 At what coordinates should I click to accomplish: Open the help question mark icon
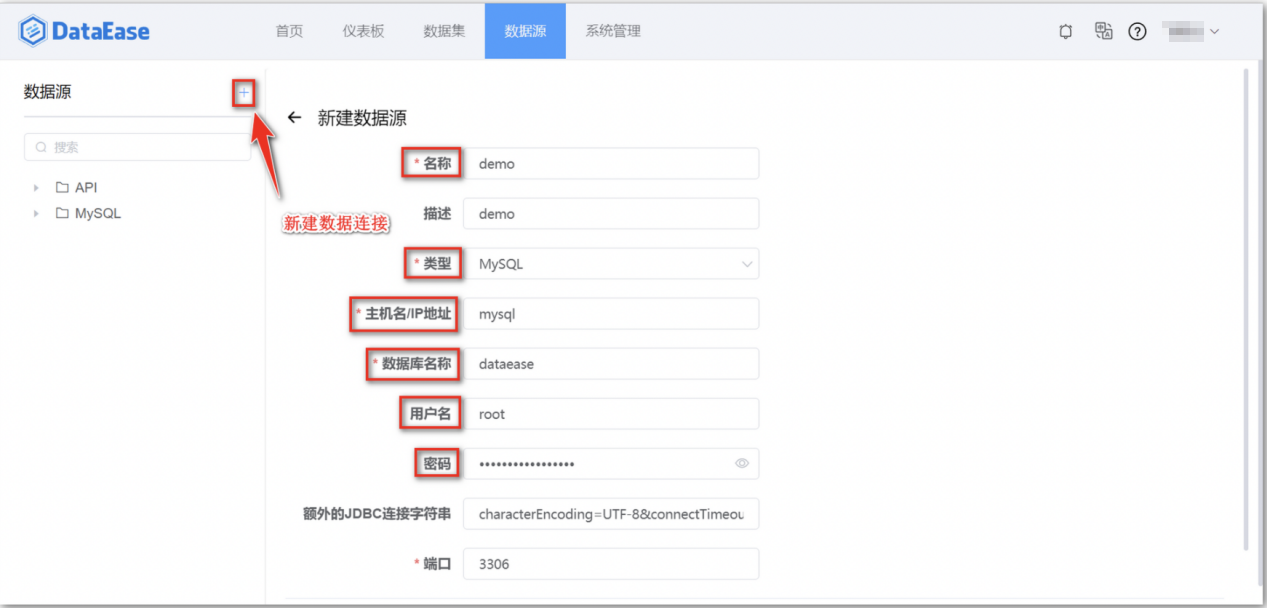pyautogui.click(x=1137, y=31)
